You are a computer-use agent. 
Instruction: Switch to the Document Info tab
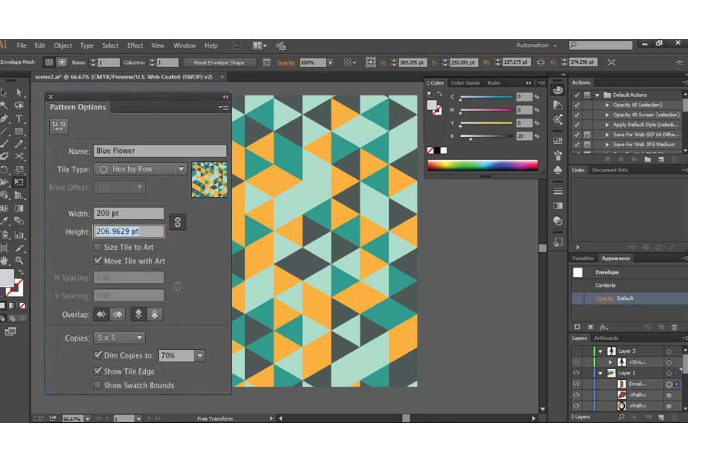coord(610,170)
